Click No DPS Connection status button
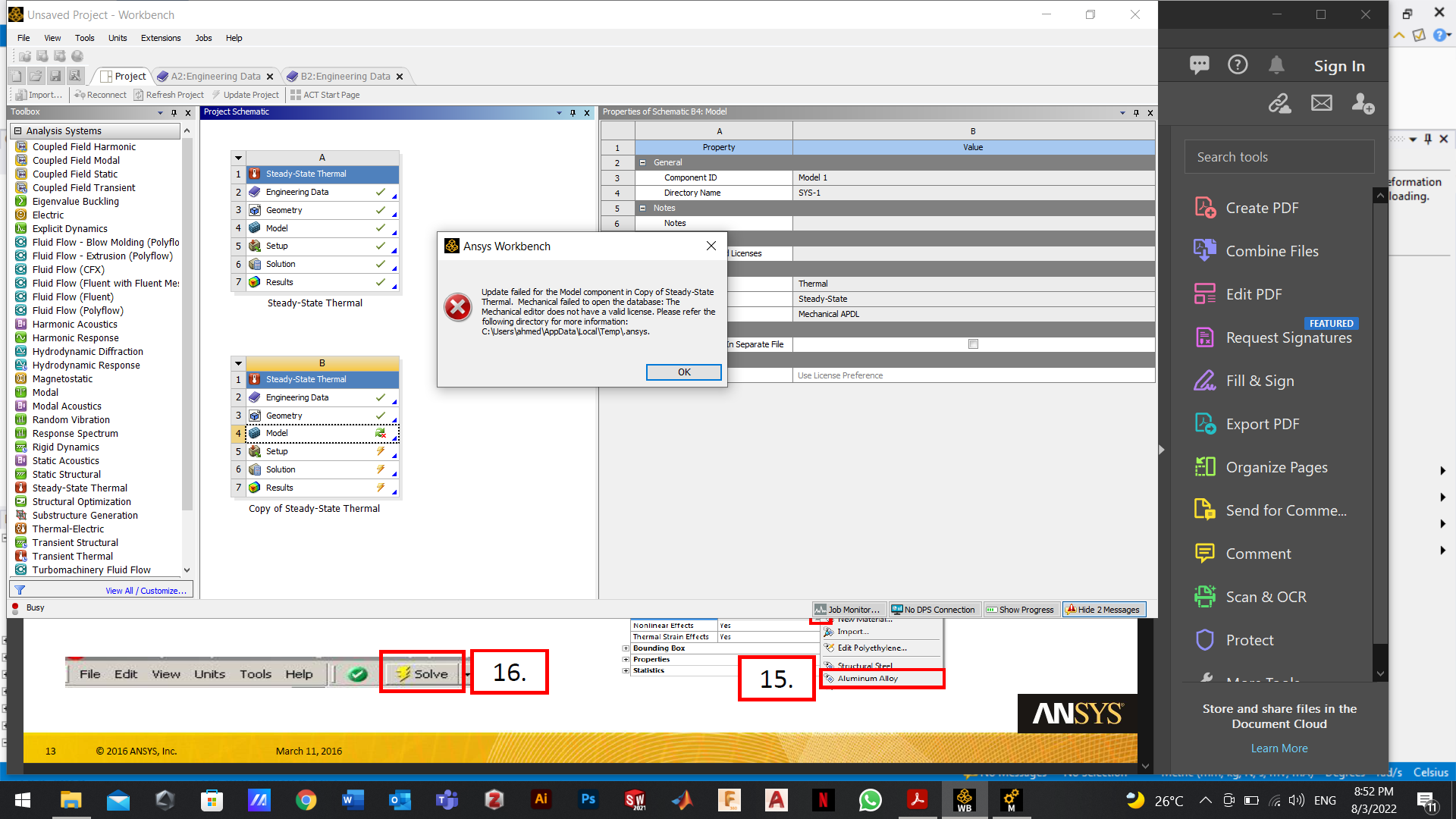Screen dimensions: 1456x819 point(933,610)
